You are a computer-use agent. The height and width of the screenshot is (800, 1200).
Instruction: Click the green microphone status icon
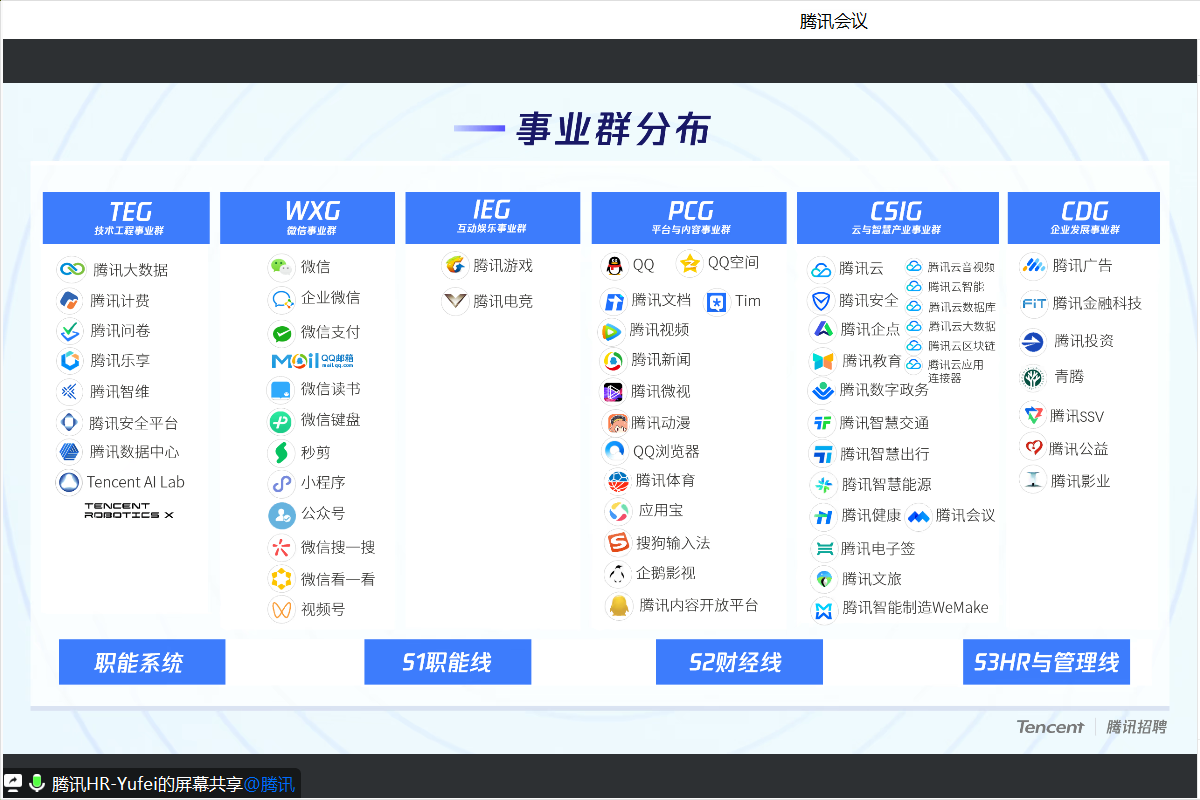(37, 783)
